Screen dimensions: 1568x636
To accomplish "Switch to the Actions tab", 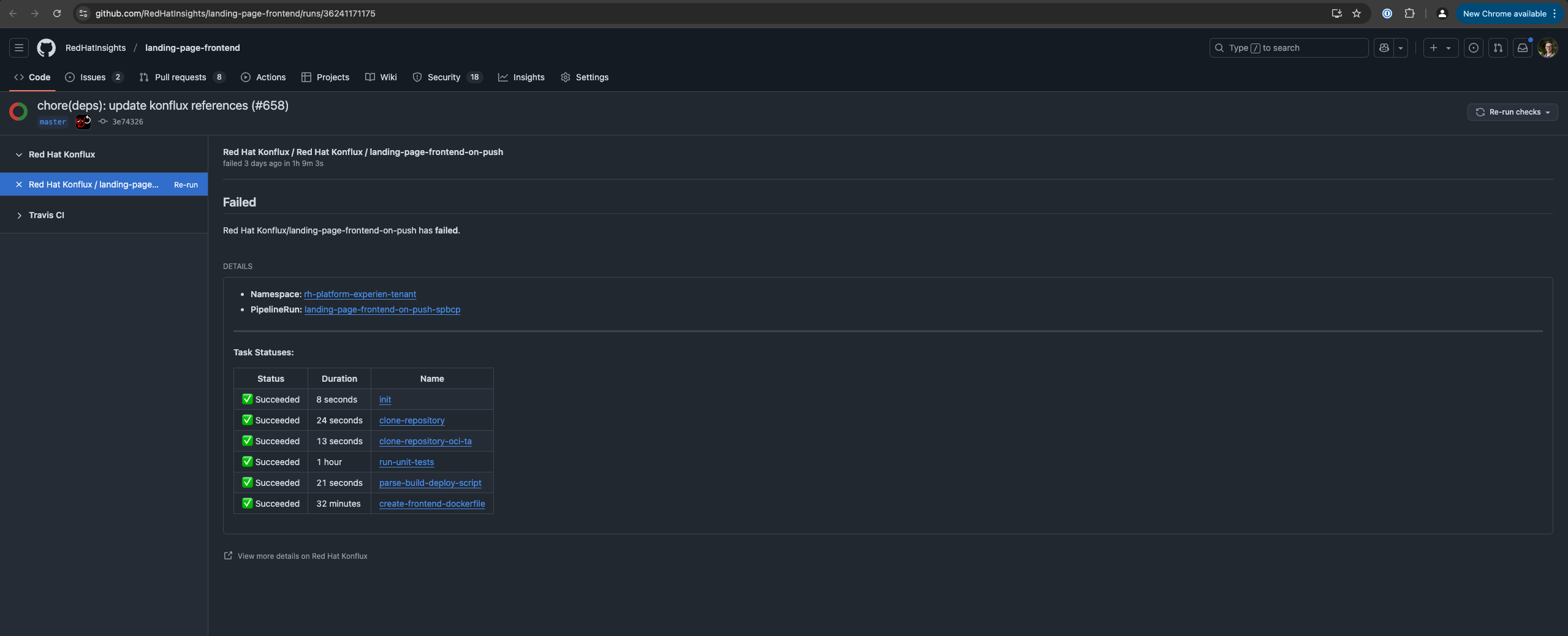I will click(263, 77).
